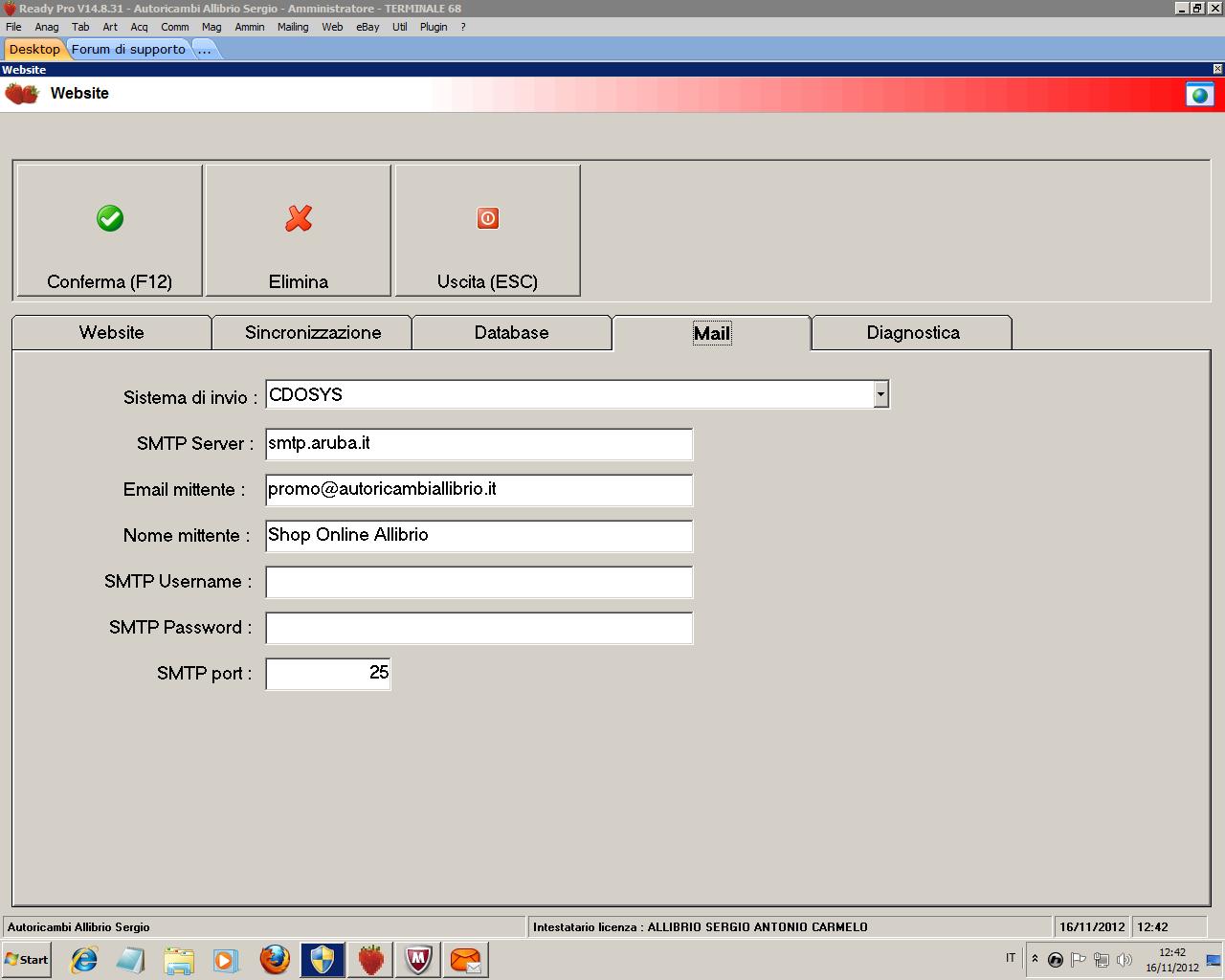Open the Anag menu
Viewport: 1225px width, 980px height.
pyautogui.click(x=47, y=27)
